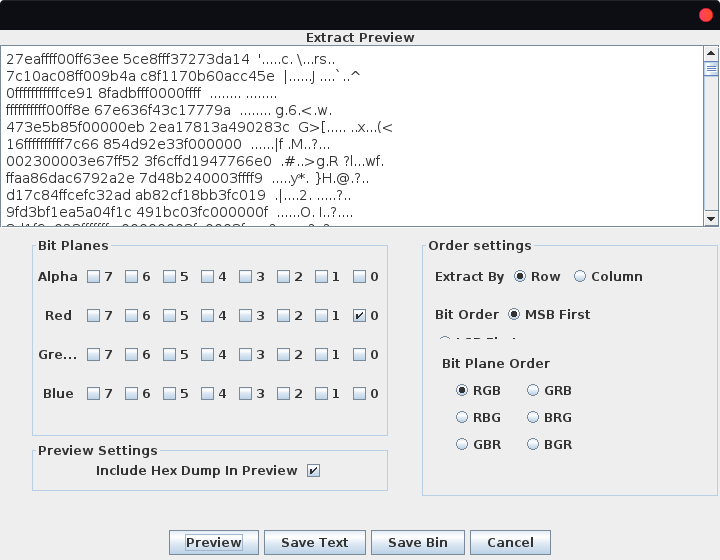
Task: Select Blue bit plane 6
Action: point(132,393)
